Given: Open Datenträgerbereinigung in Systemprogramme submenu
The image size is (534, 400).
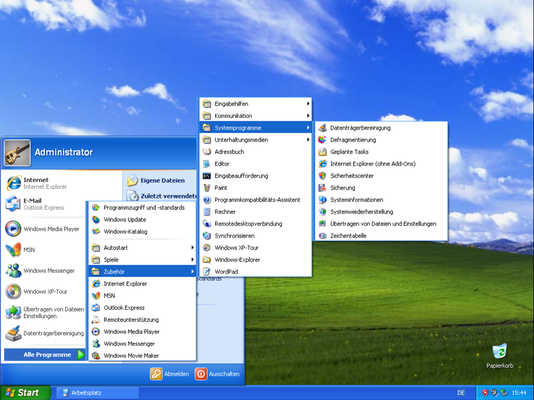Looking at the screenshot, I should point(381,128).
